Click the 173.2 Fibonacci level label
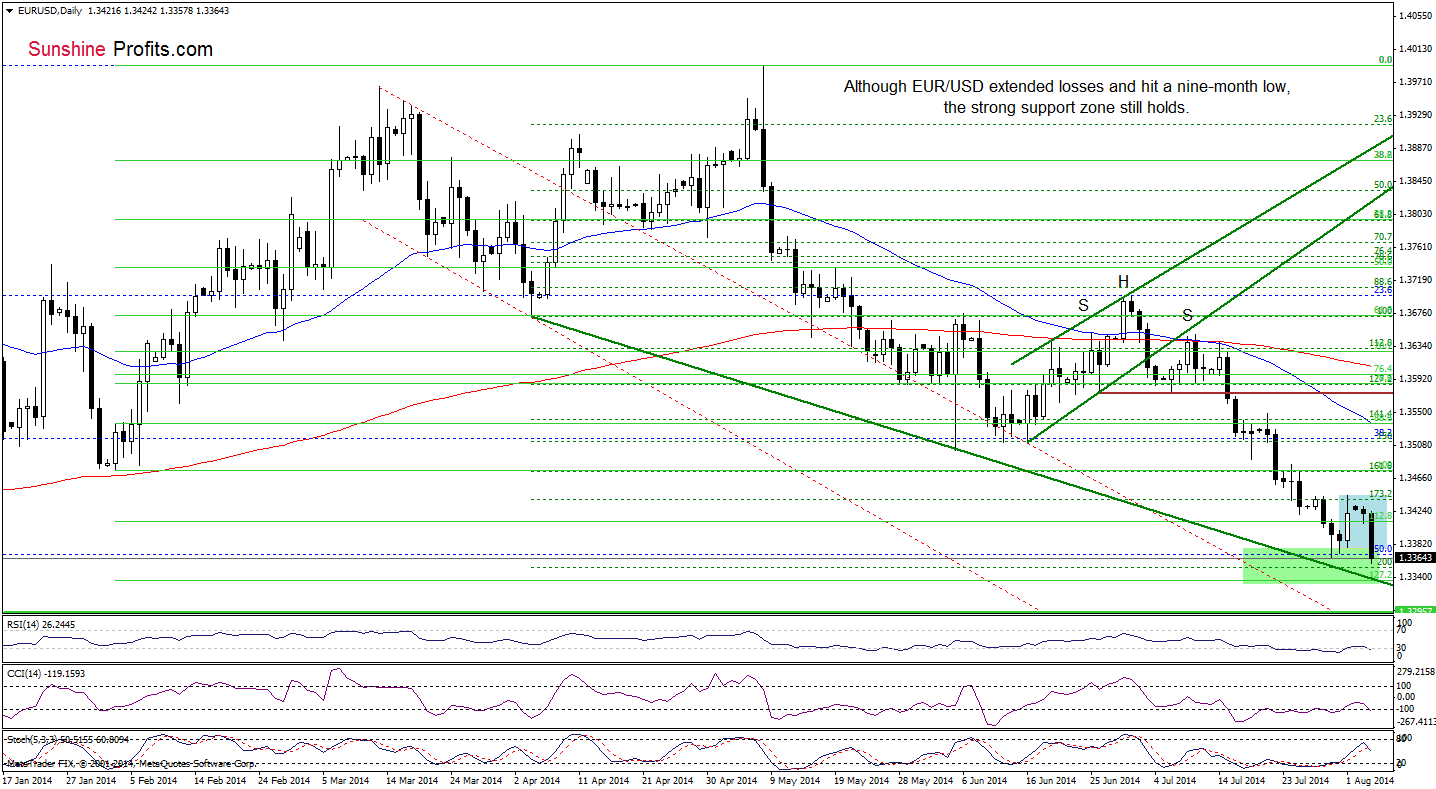This screenshot has height=789, width=1436. [1382, 494]
